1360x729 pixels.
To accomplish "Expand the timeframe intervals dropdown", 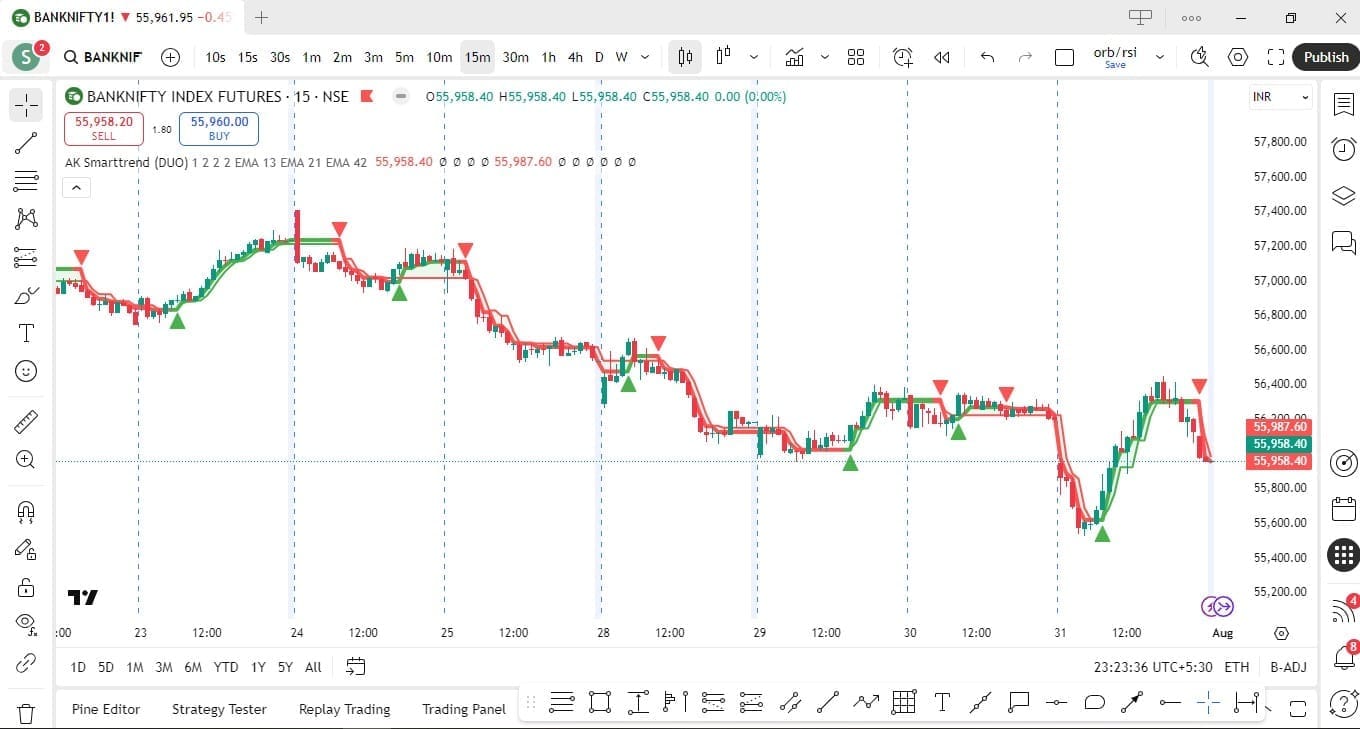I will (x=645, y=57).
